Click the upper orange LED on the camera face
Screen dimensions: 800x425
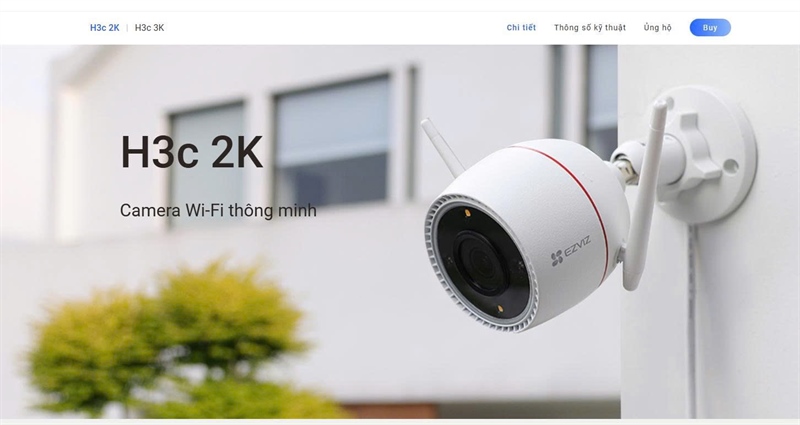pos(467,212)
